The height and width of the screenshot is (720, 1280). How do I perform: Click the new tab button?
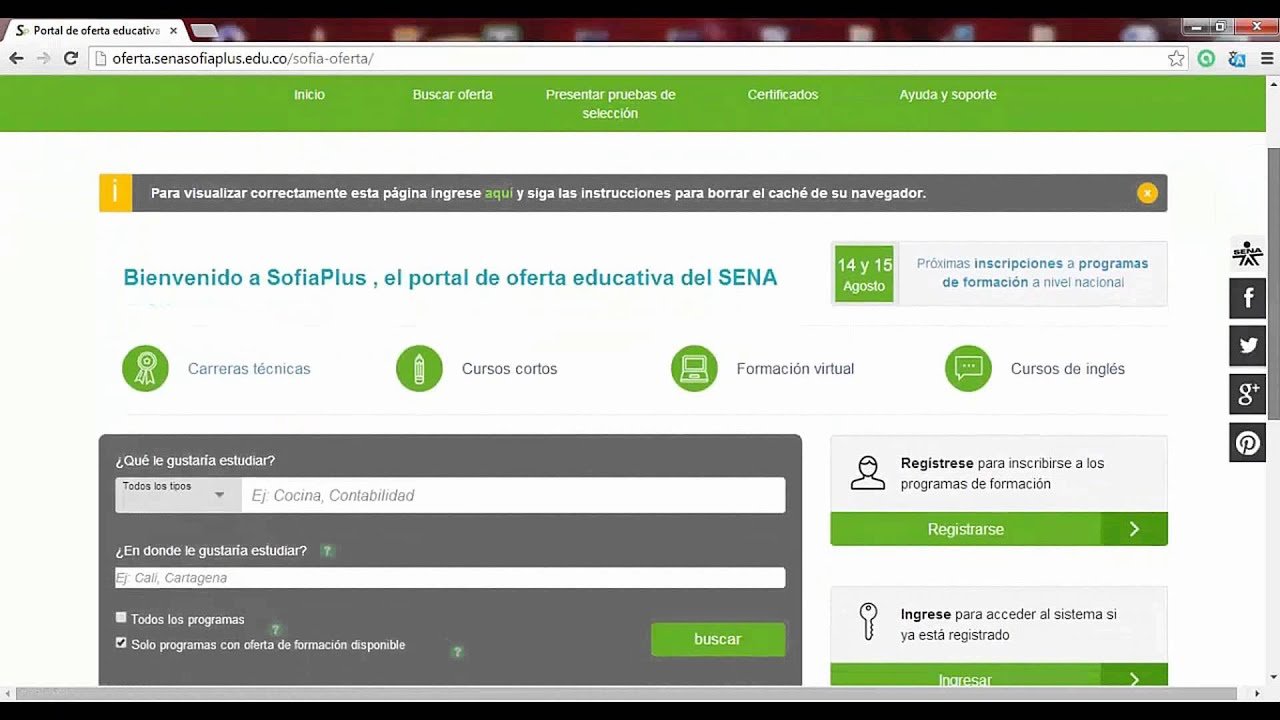pos(204,32)
